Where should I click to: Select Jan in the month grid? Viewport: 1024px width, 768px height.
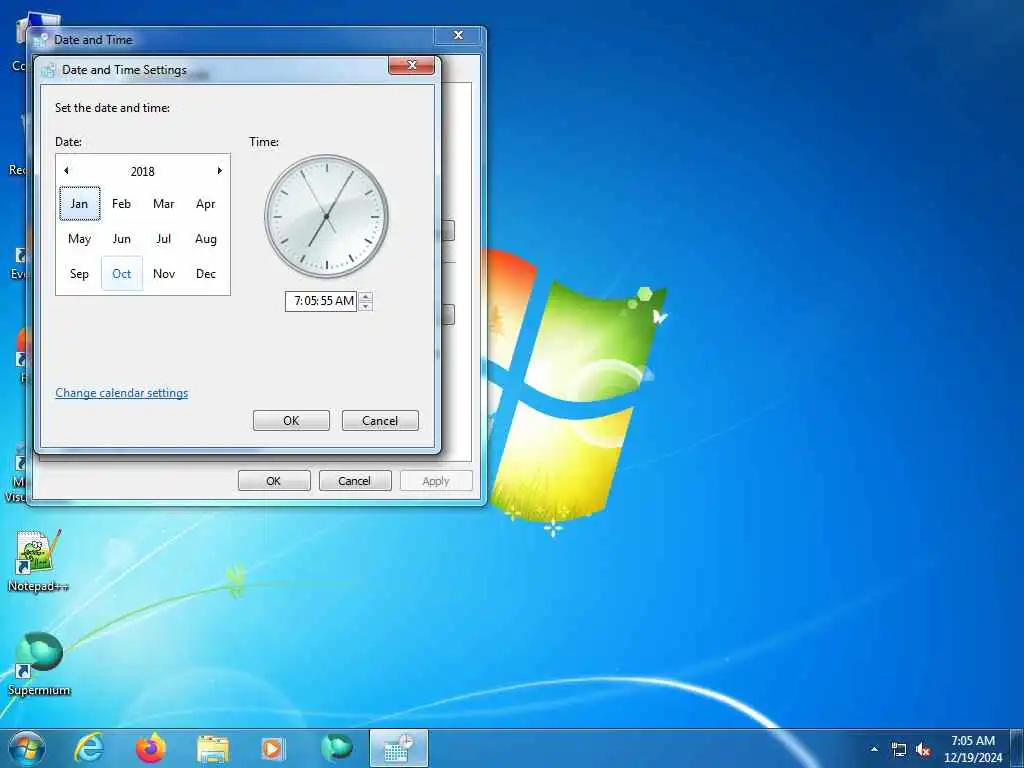tap(79, 204)
